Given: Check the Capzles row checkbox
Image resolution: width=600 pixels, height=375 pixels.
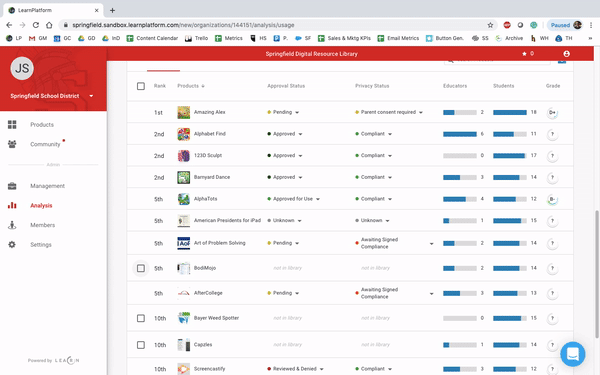Looking at the screenshot, I should 141,345.
